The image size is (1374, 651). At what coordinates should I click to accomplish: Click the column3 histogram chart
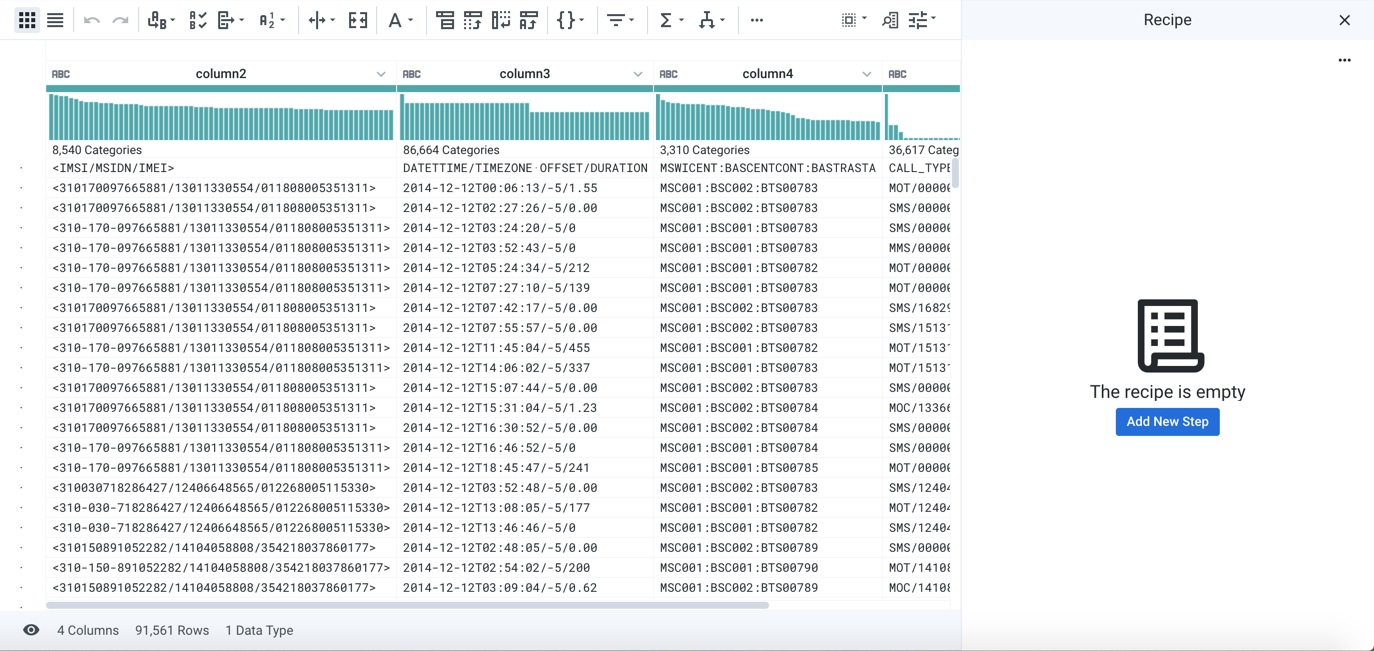click(x=526, y=117)
